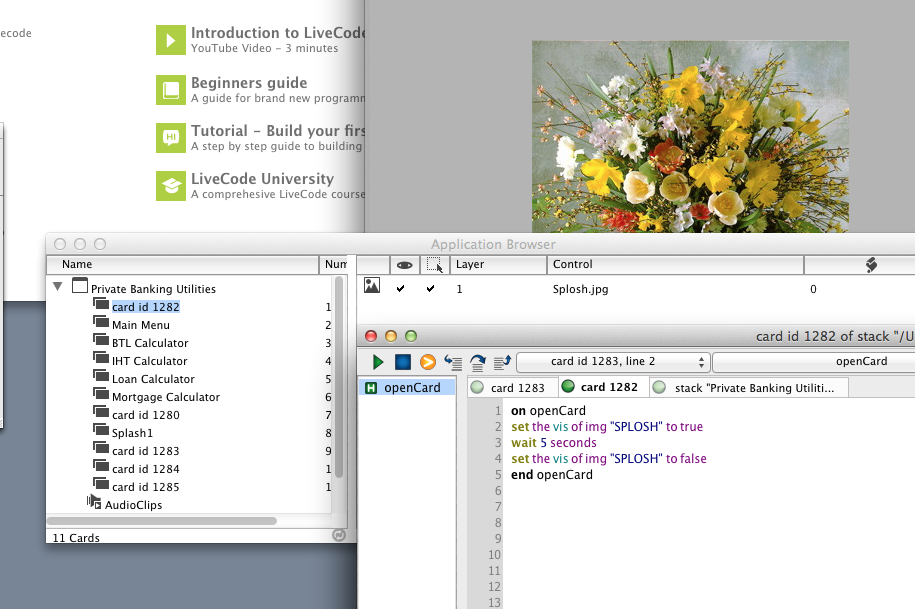
Task: Click the Step Into debug icon
Action: point(453,362)
